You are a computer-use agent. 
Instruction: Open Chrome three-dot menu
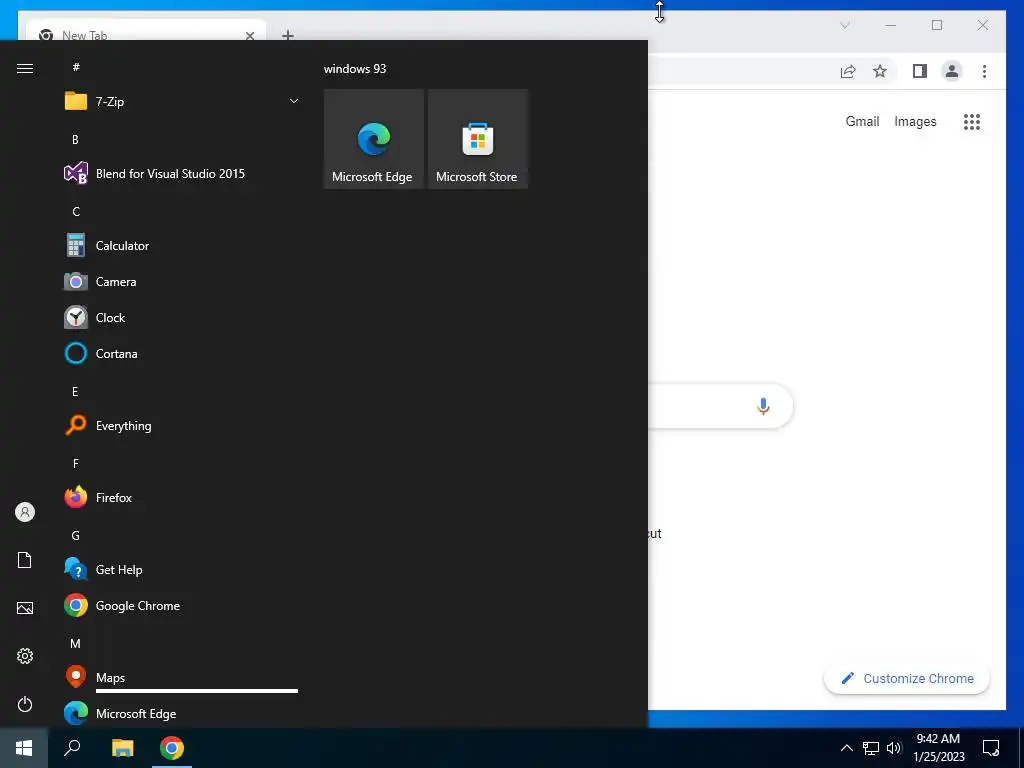click(984, 71)
